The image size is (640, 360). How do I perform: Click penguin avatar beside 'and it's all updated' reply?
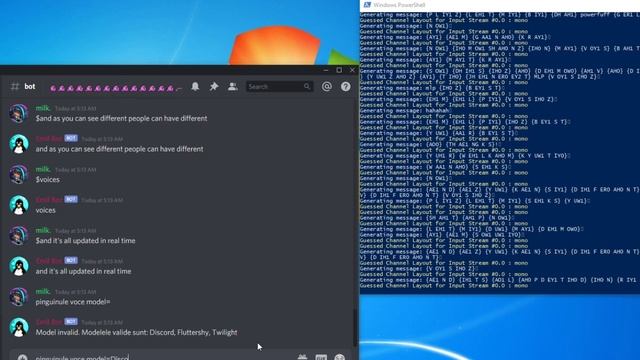[19, 266]
